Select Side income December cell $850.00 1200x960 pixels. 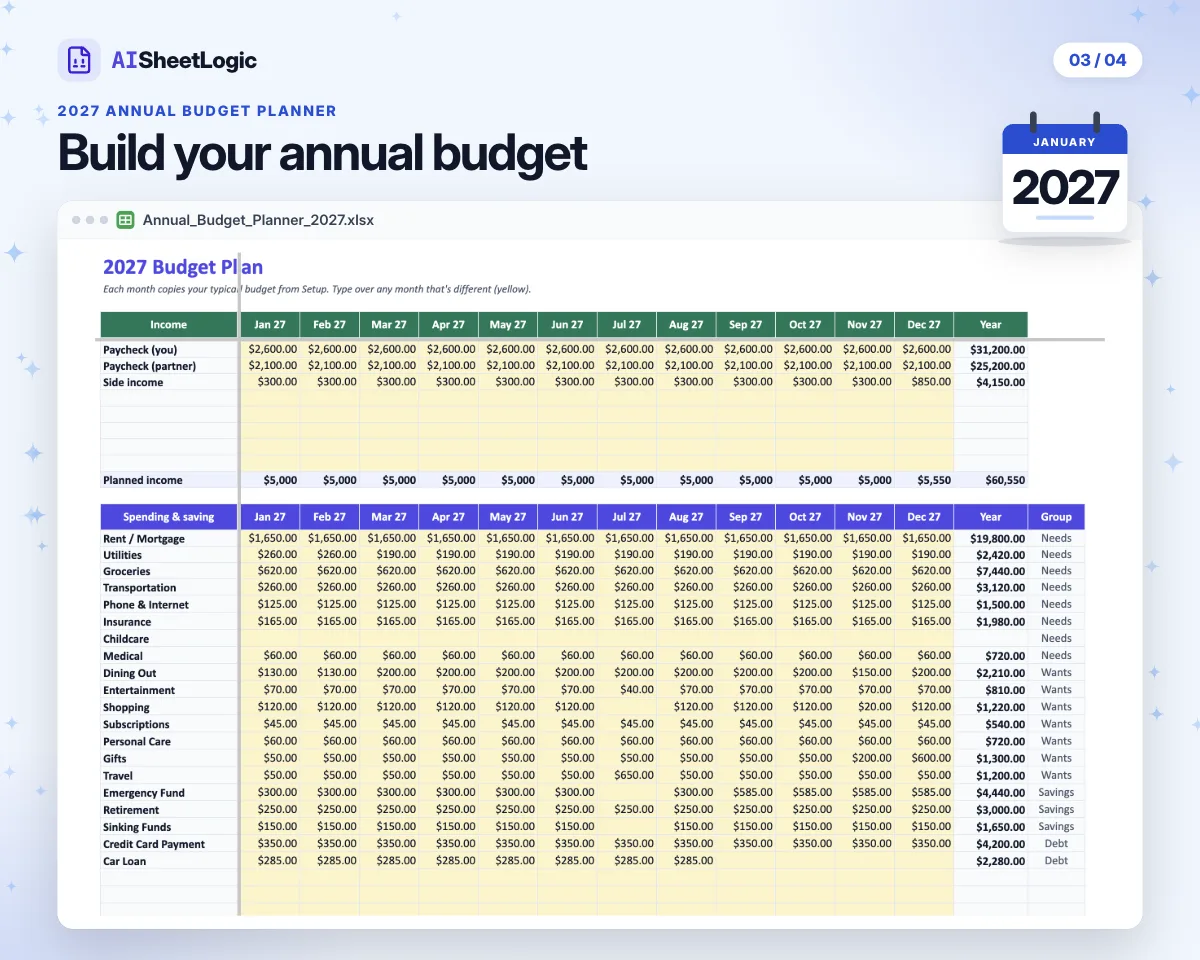924,382
